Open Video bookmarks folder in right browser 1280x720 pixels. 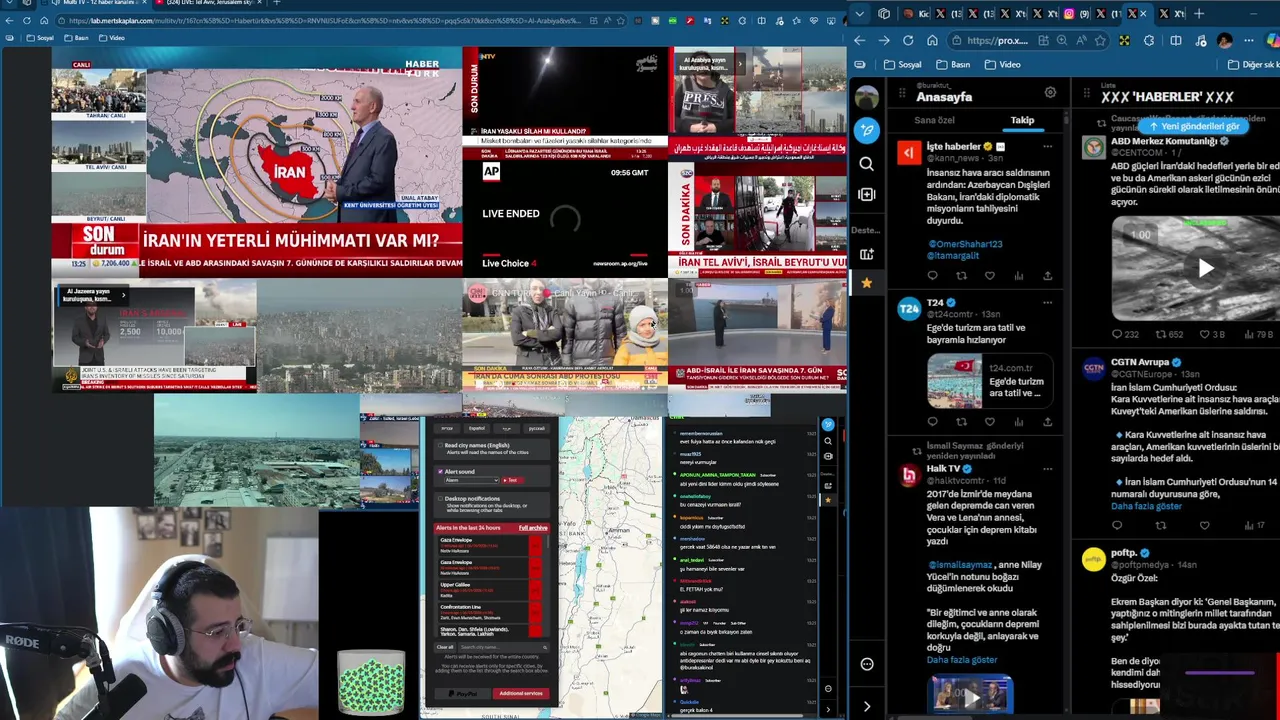pyautogui.click(x=1003, y=65)
